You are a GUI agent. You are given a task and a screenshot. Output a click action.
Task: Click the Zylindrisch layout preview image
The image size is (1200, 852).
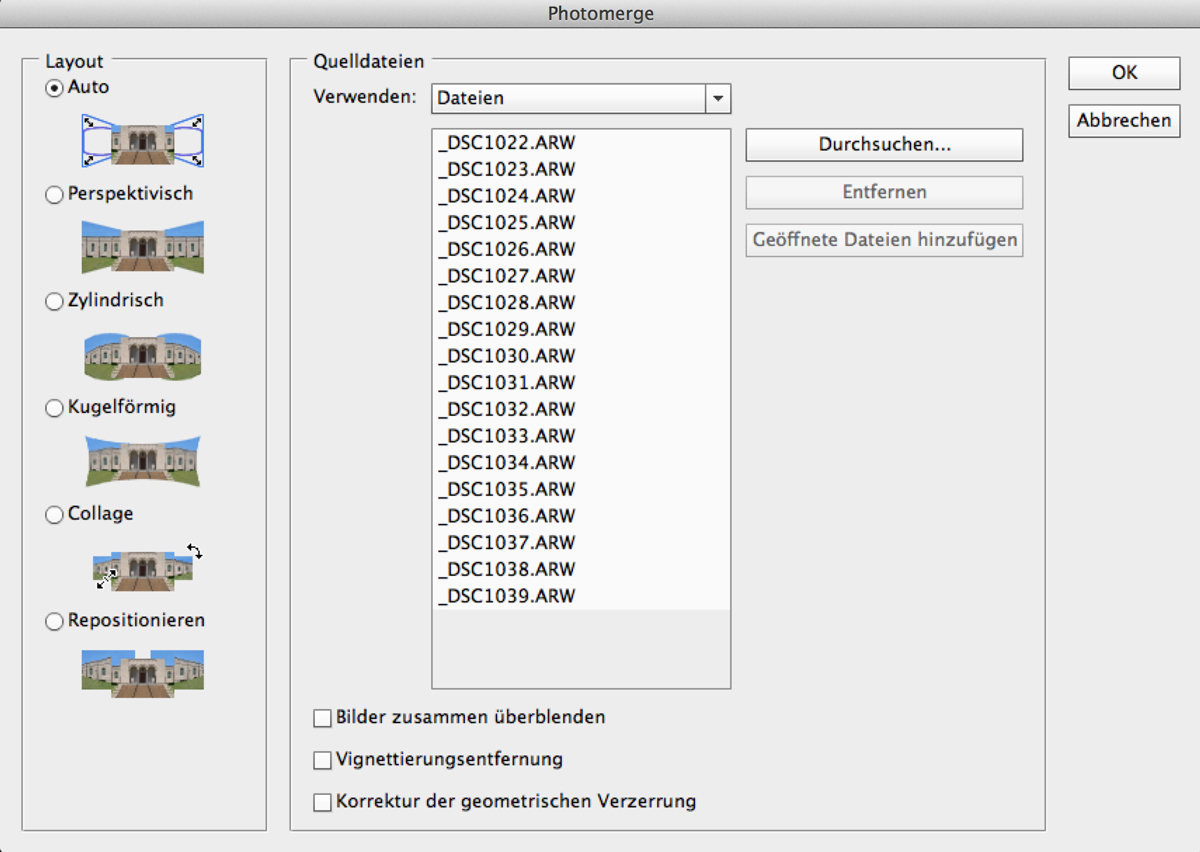[x=143, y=354]
